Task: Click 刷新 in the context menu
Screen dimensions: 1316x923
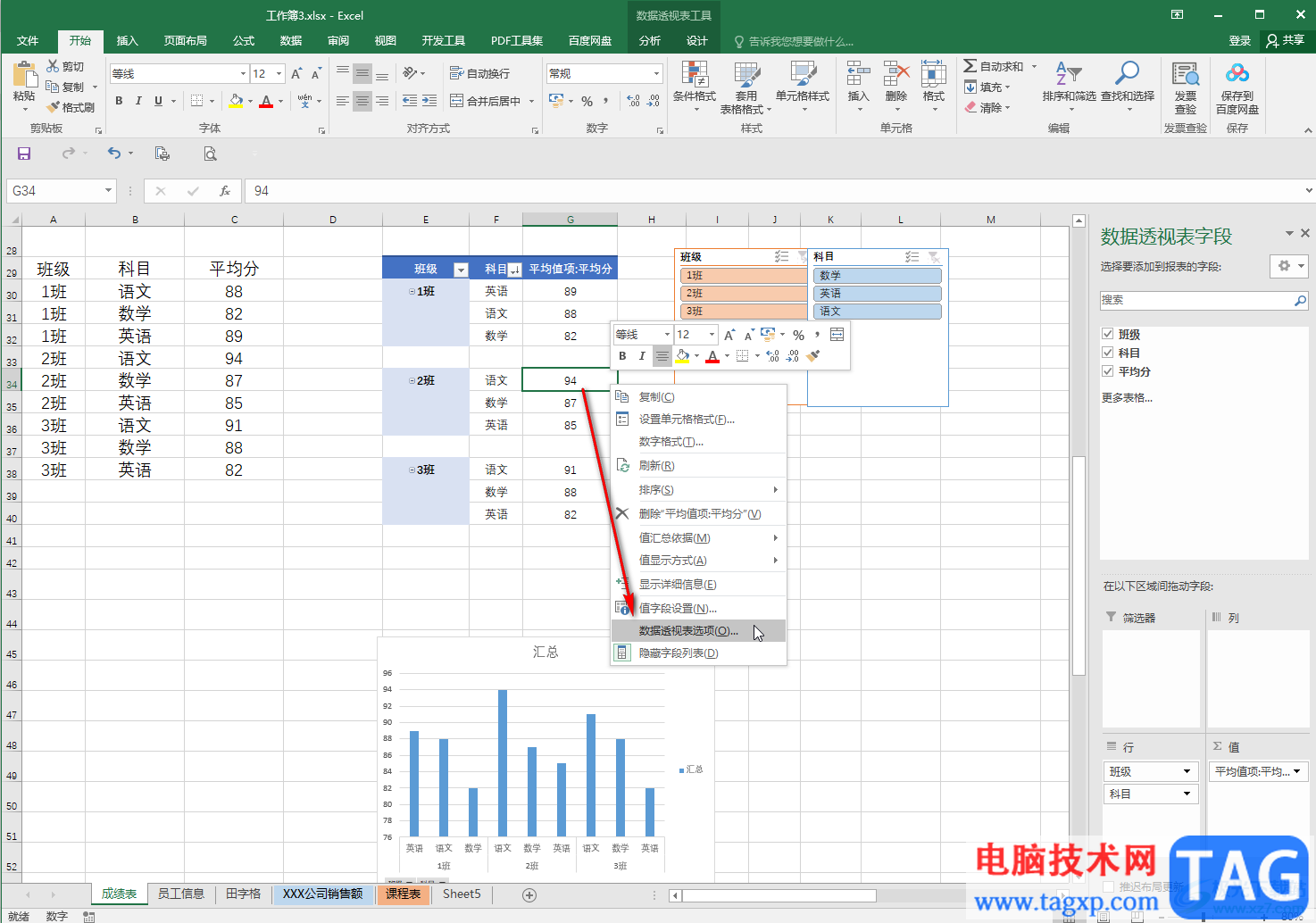Action: pyautogui.click(x=699, y=466)
